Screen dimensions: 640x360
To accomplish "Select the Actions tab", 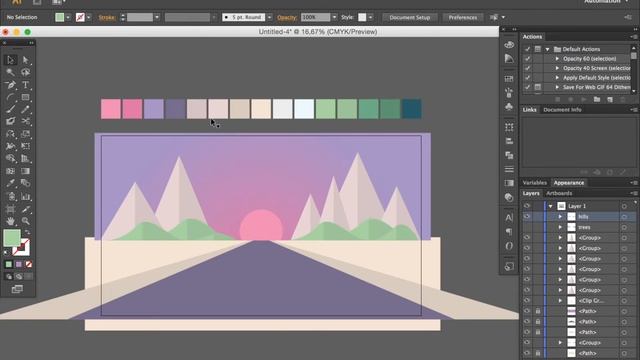I will (x=532, y=37).
